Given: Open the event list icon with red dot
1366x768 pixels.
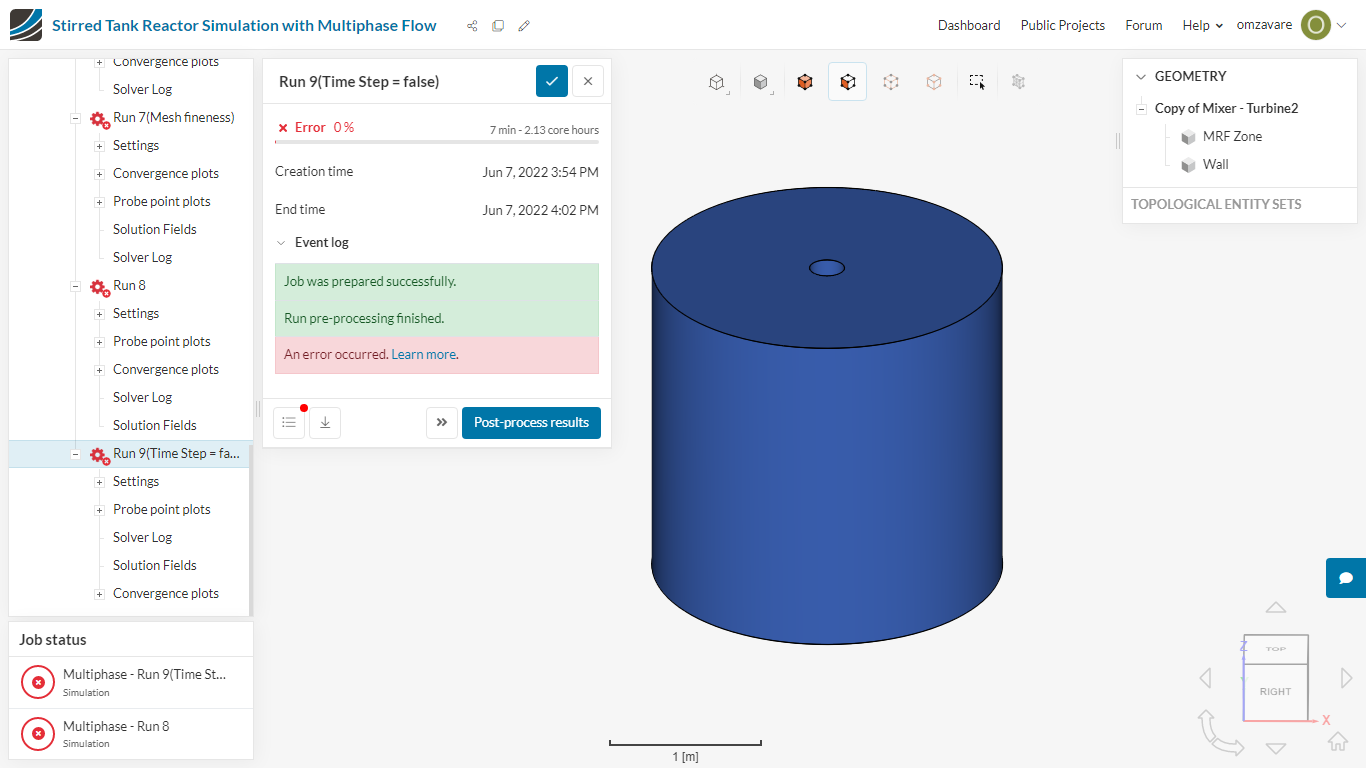Looking at the screenshot, I should (289, 423).
